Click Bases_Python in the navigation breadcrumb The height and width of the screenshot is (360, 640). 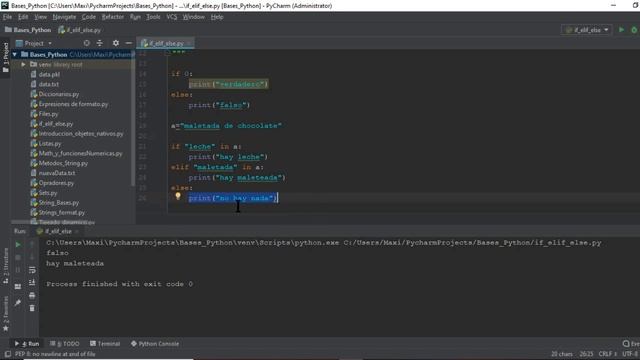coord(28,30)
